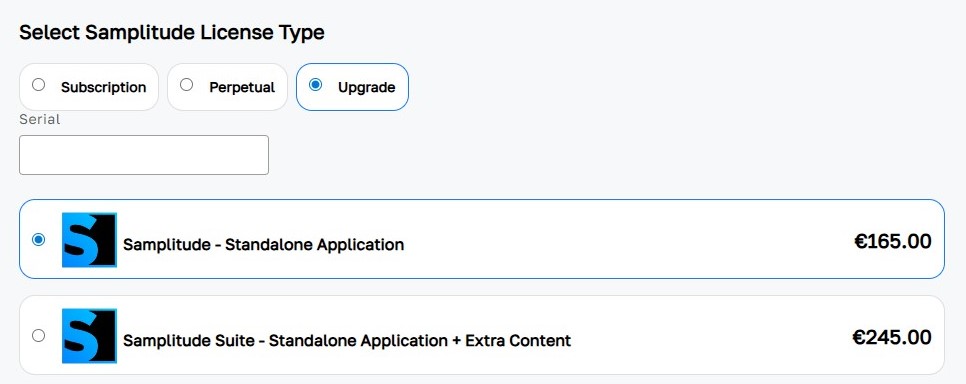The image size is (966, 384).
Task: Click the Perpetual label text
Action: (x=242, y=88)
